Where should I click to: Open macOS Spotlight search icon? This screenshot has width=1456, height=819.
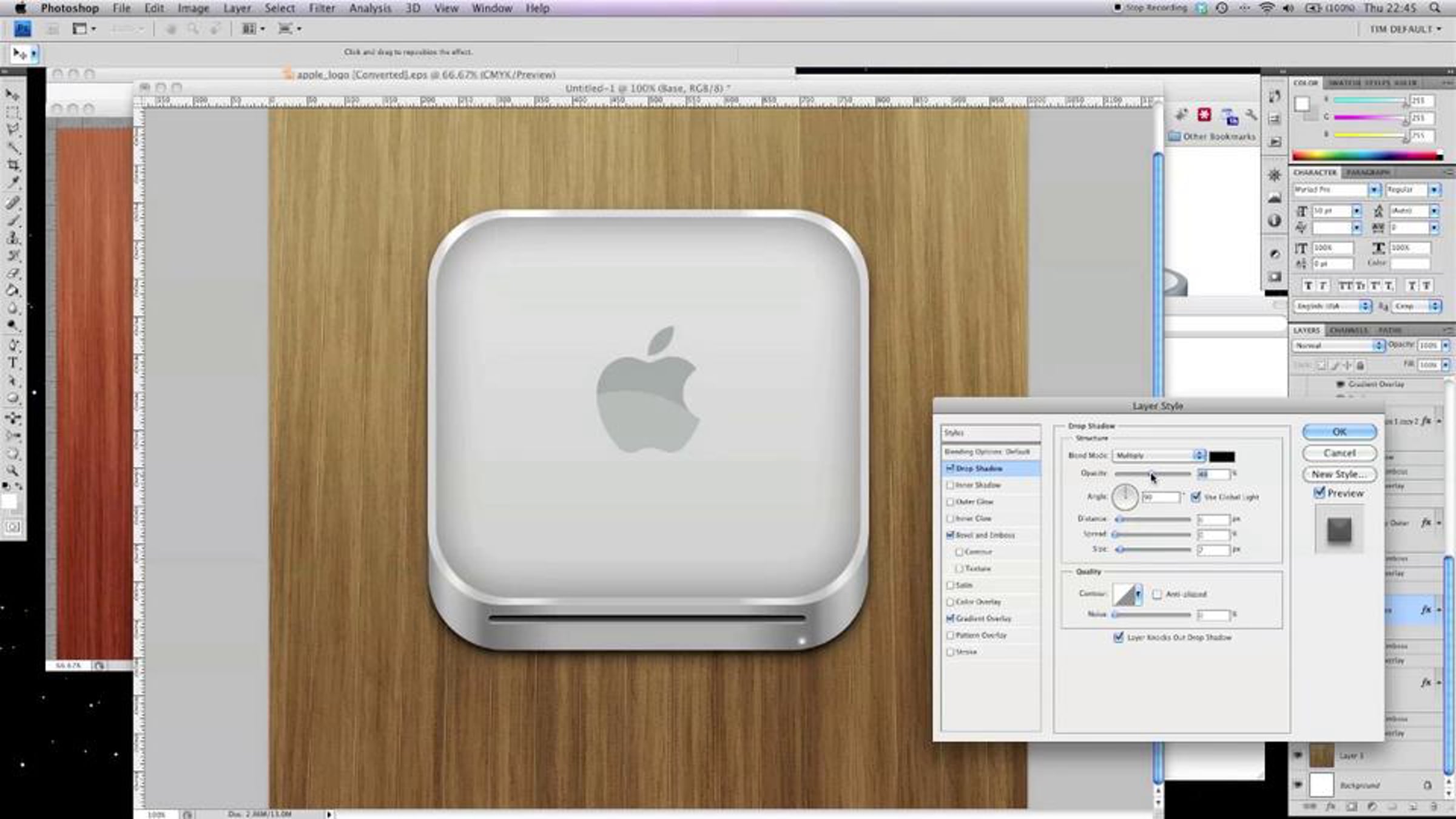coord(1434,8)
